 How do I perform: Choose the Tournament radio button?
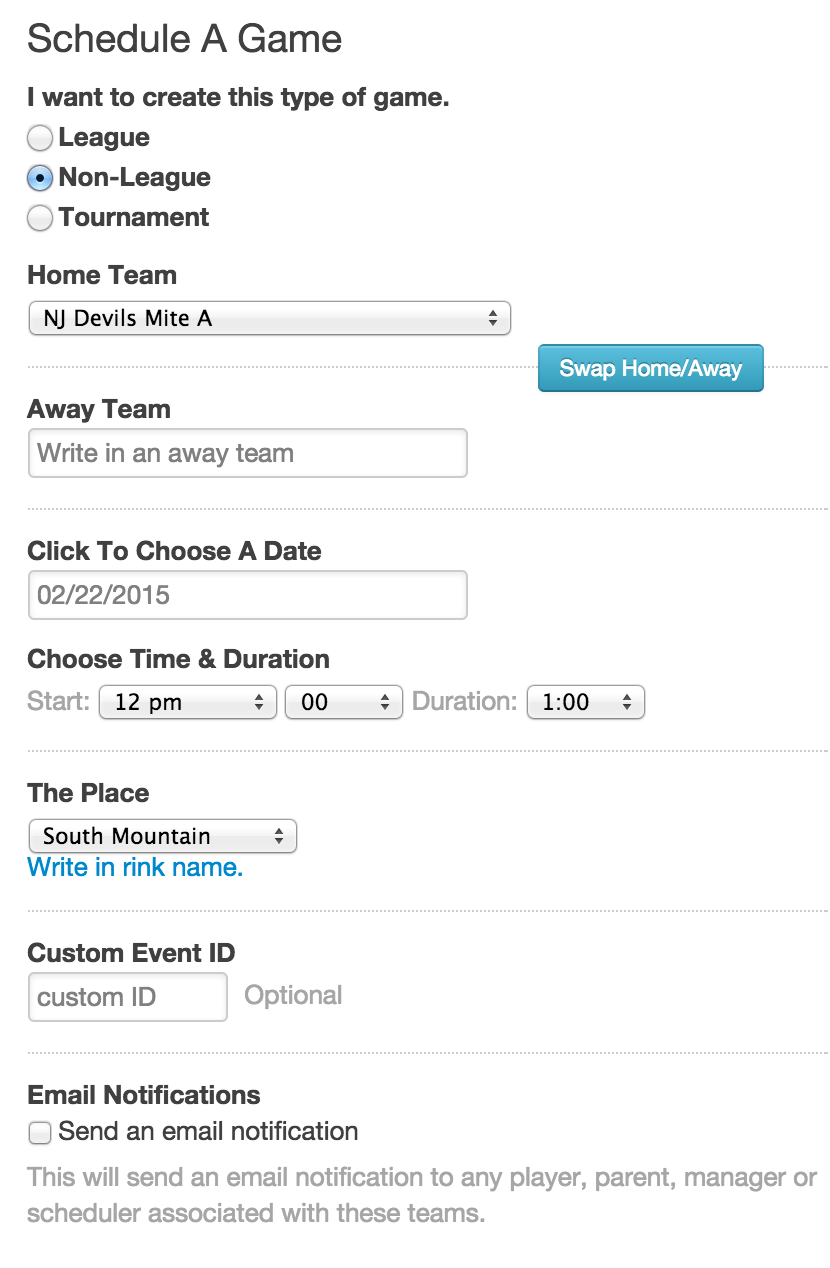40,218
